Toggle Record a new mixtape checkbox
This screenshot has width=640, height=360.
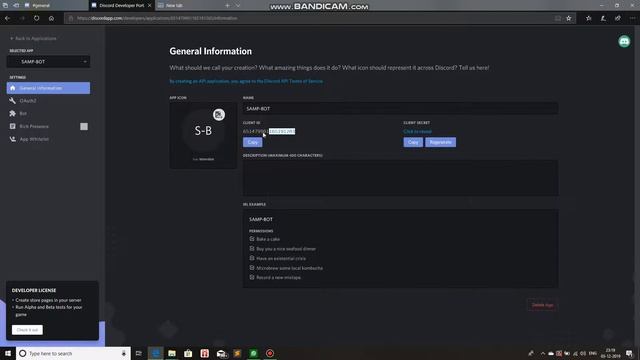[x=252, y=277]
